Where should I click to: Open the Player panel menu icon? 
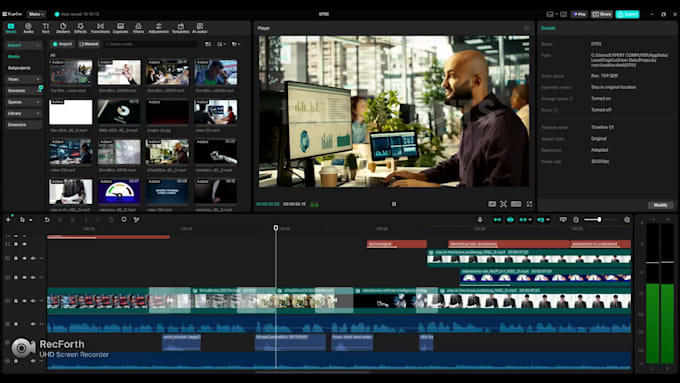tap(526, 28)
